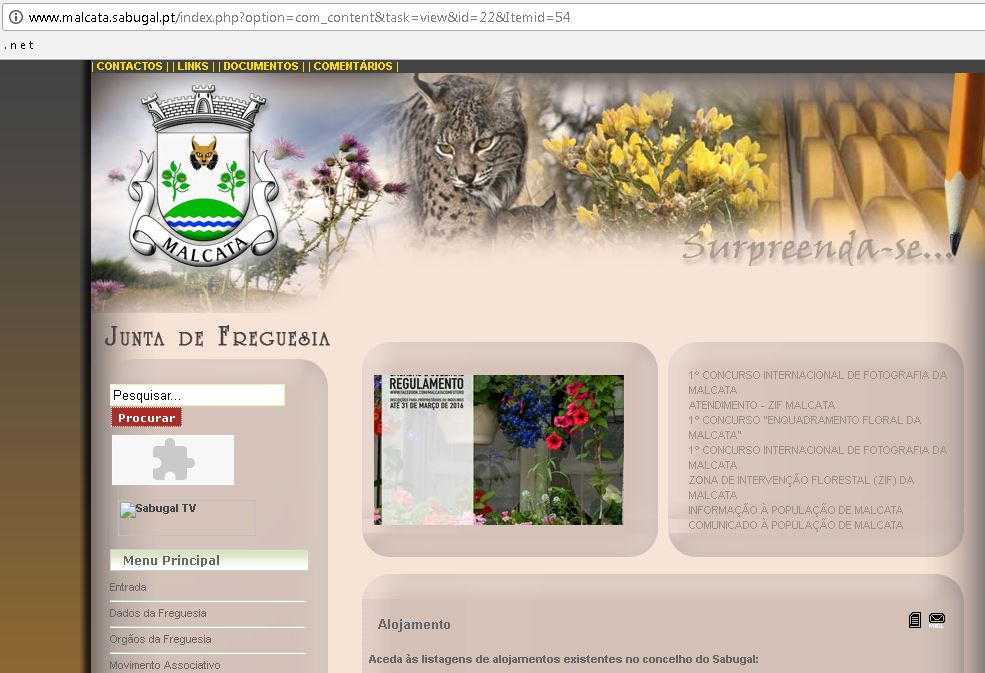Click the site information icon in address bar
Viewport: 985px width, 673px height.
(x=15, y=17)
